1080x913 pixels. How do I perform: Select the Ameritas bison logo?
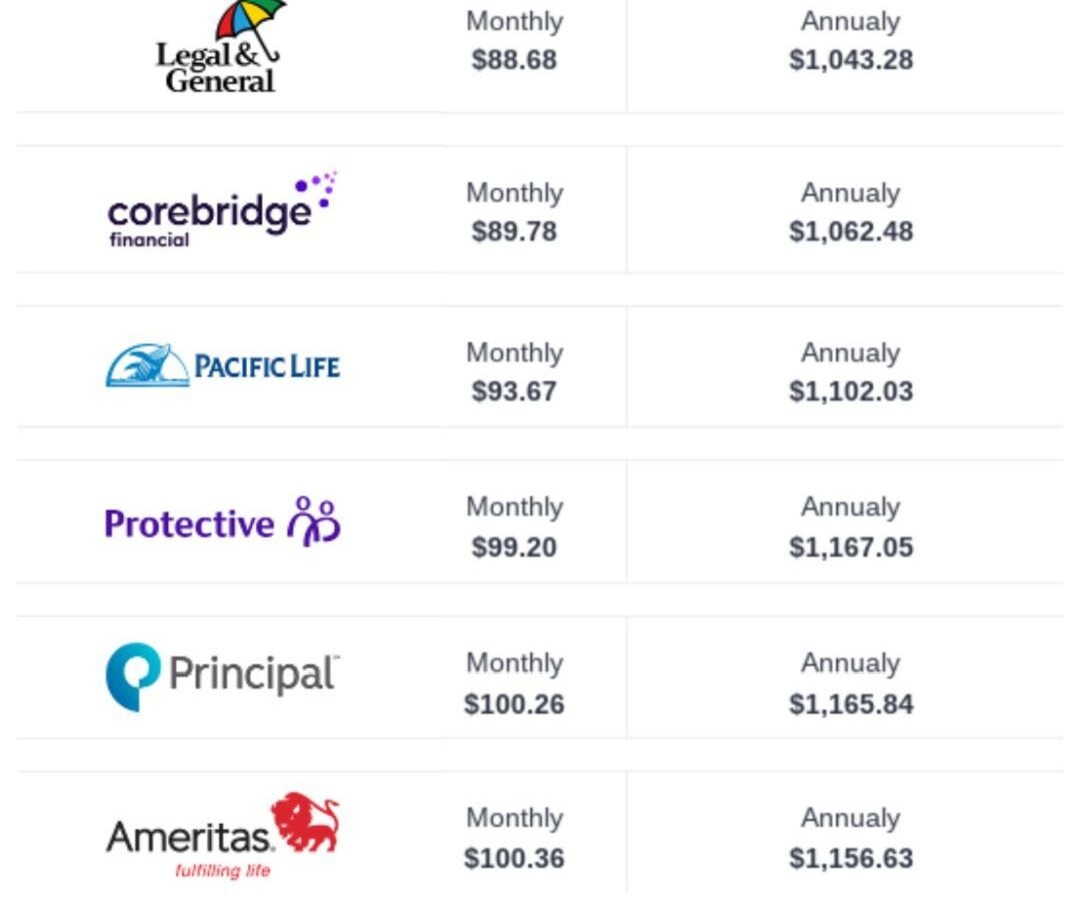[222, 835]
